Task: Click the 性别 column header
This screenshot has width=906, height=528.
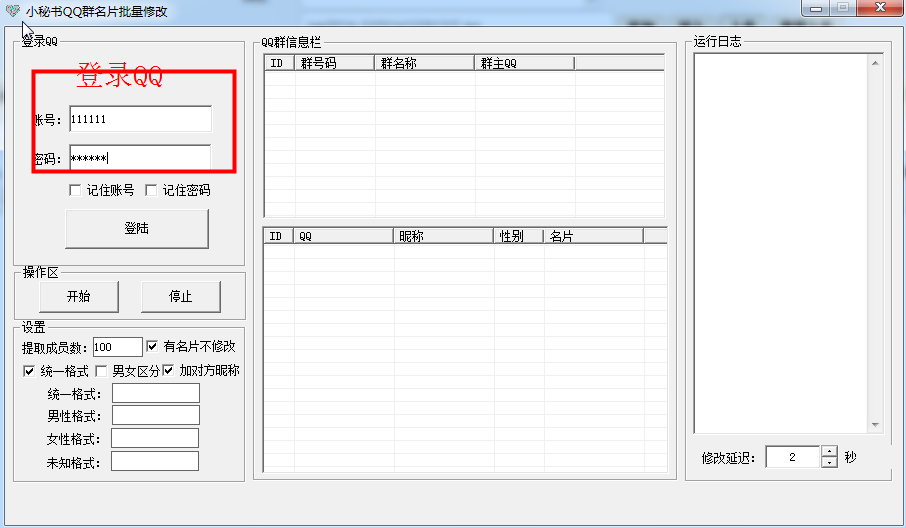Action: [519, 236]
